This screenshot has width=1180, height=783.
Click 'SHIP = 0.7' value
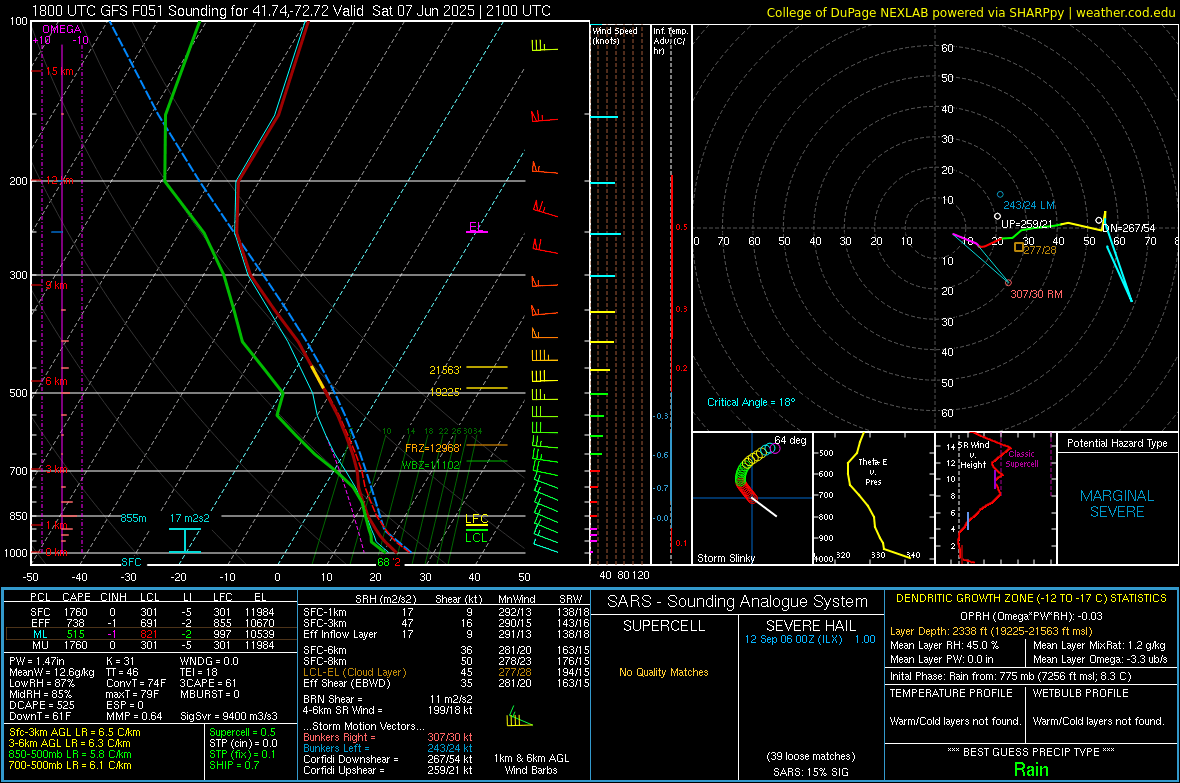tap(234, 766)
